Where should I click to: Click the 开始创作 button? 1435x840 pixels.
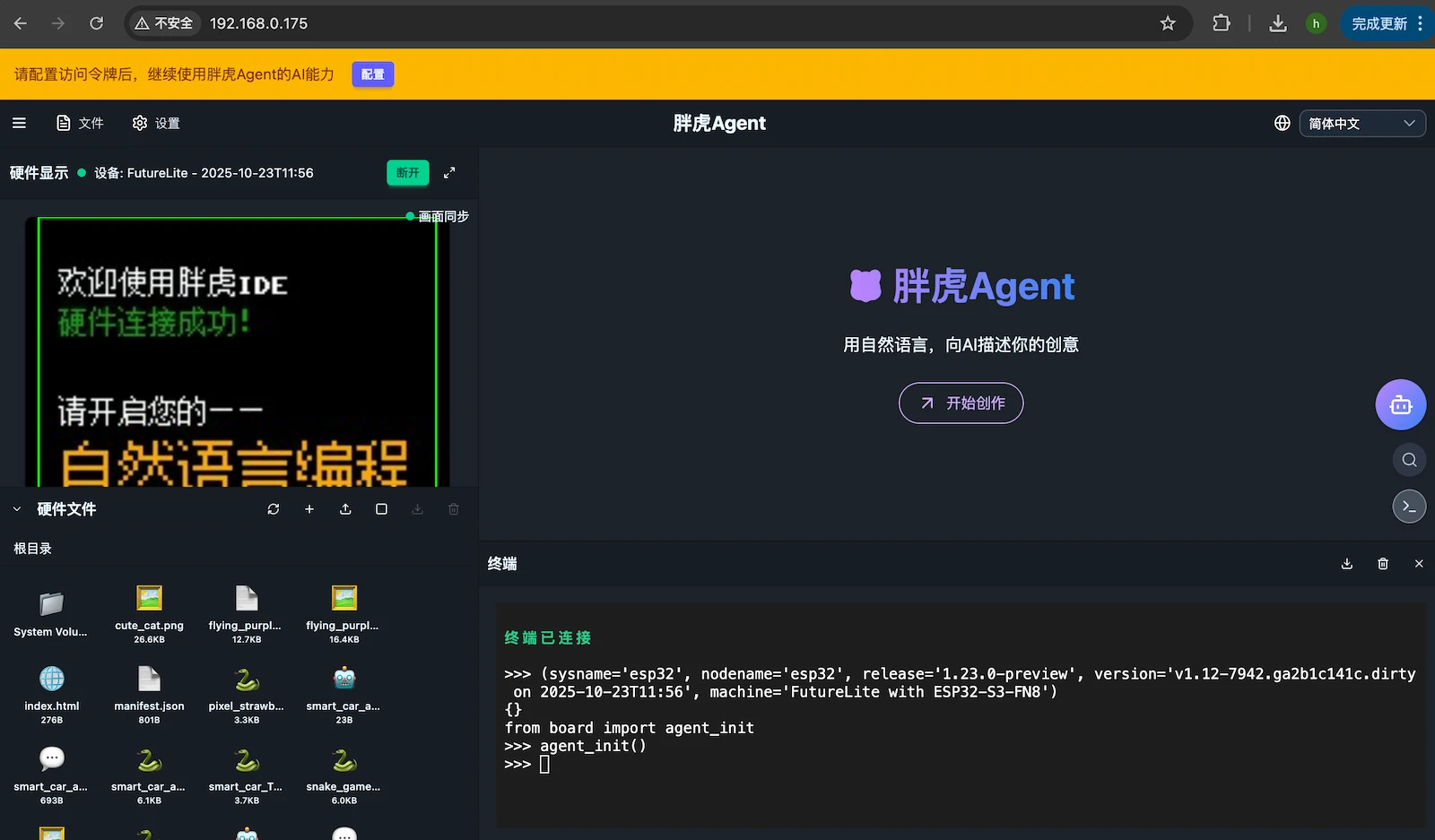click(960, 403)
